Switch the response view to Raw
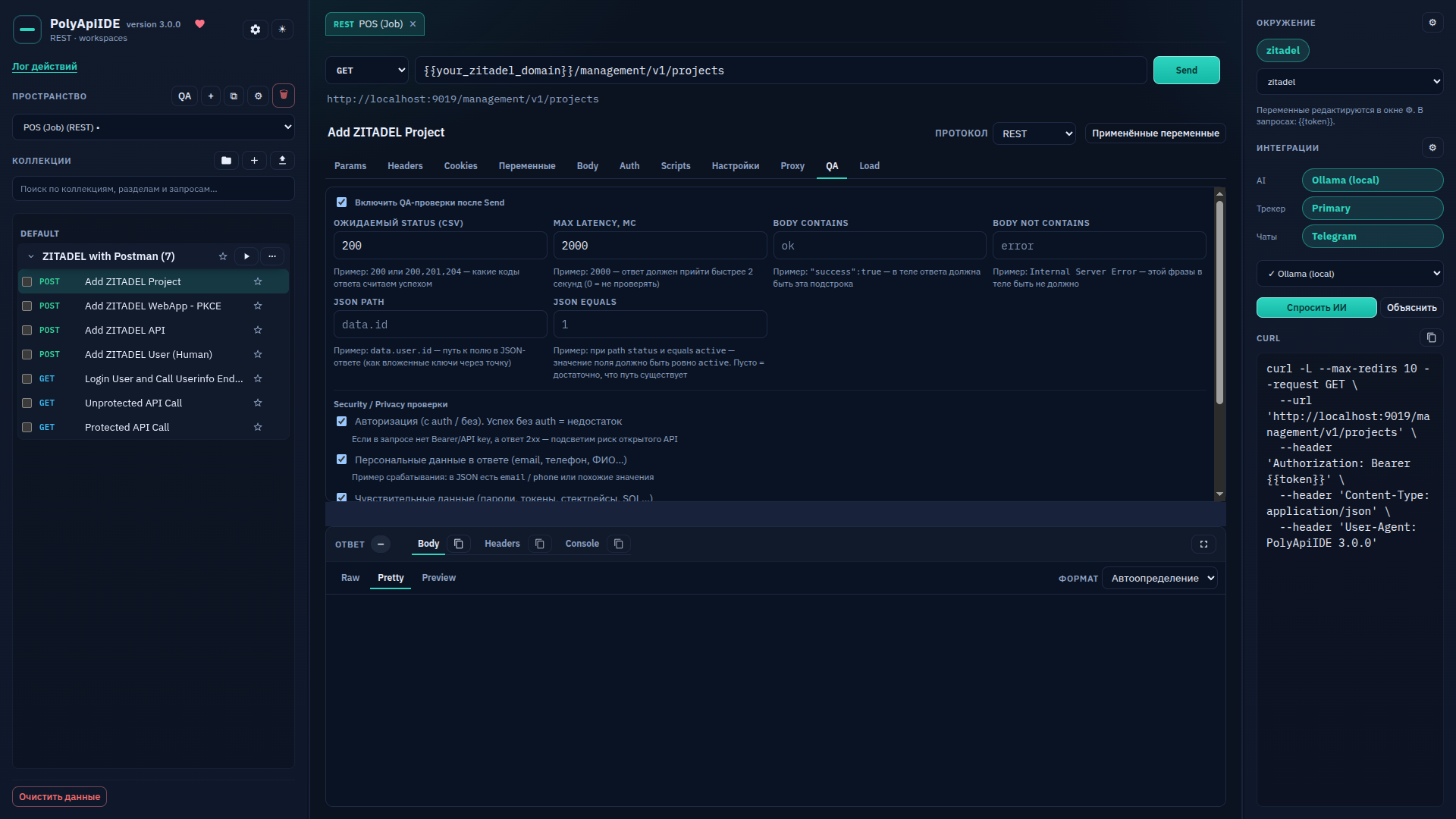 (x=350, y=578)
